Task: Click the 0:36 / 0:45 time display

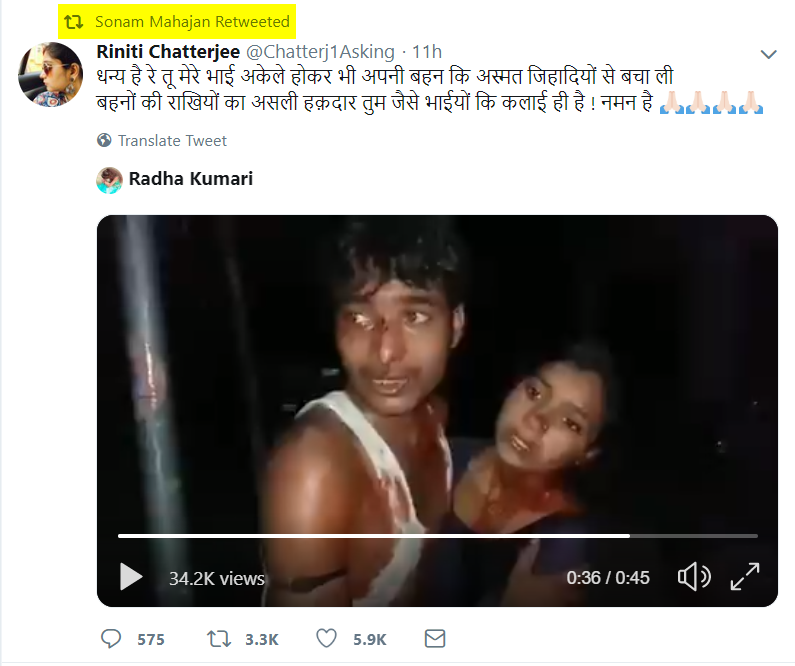Action: click(x=608, y=578)
